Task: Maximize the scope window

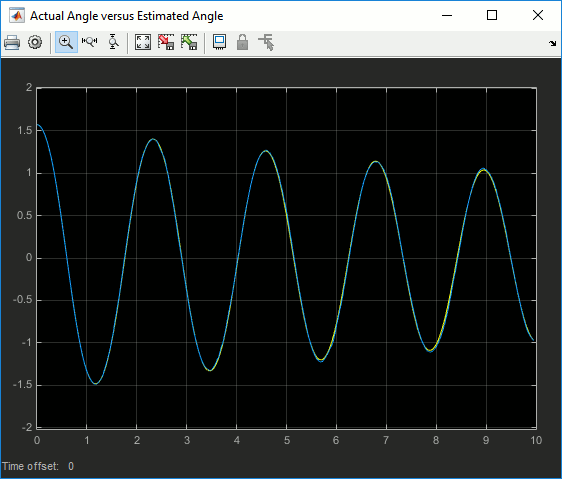Action: point(492,15)
